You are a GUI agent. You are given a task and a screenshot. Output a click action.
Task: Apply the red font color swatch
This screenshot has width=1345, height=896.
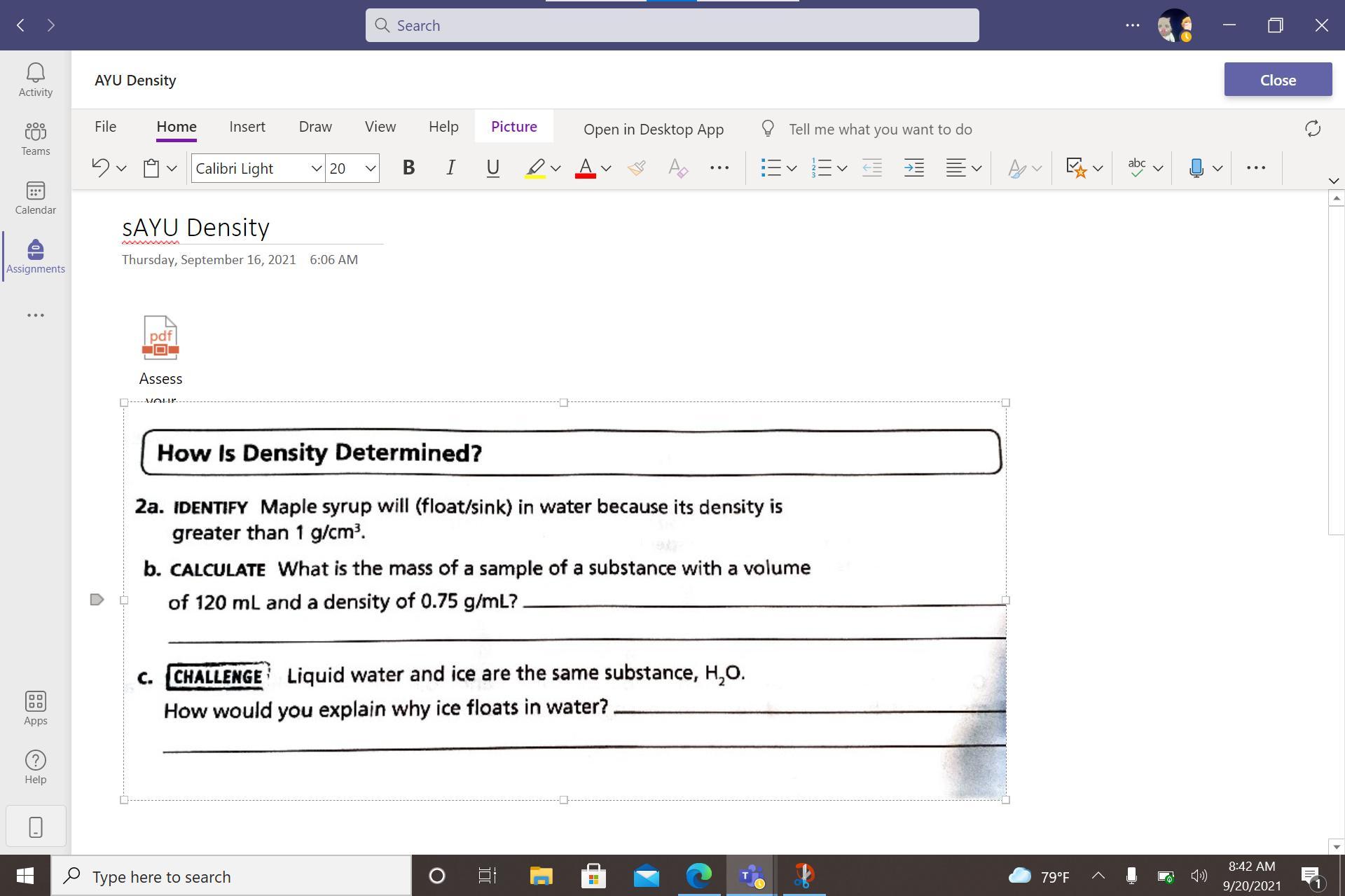pos(585,168)
